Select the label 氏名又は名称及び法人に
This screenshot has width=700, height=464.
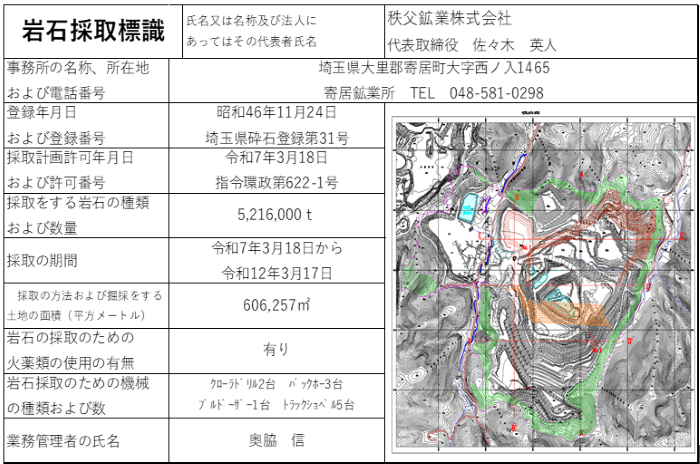point(251,21)
